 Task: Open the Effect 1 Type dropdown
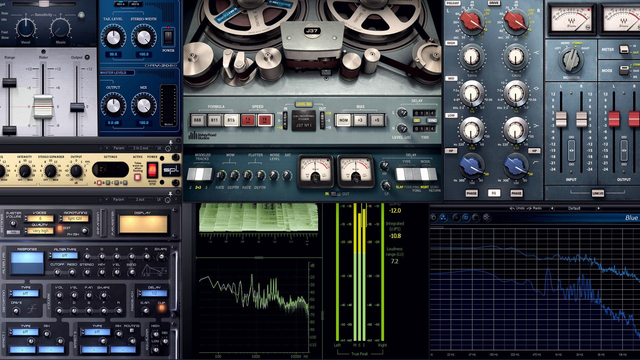pyautogui.click(x=25, y=332)
